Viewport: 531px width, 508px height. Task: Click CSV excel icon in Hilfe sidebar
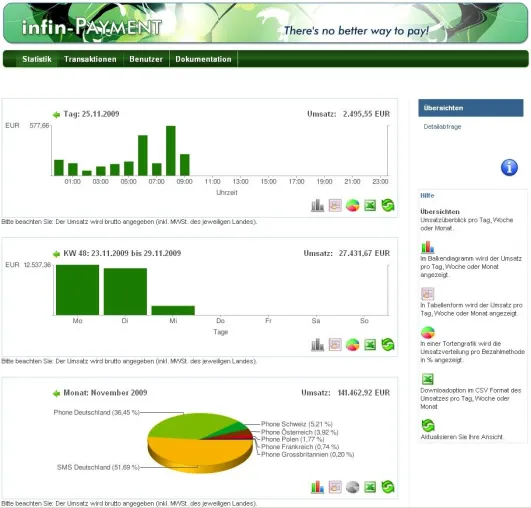(428, 379)
